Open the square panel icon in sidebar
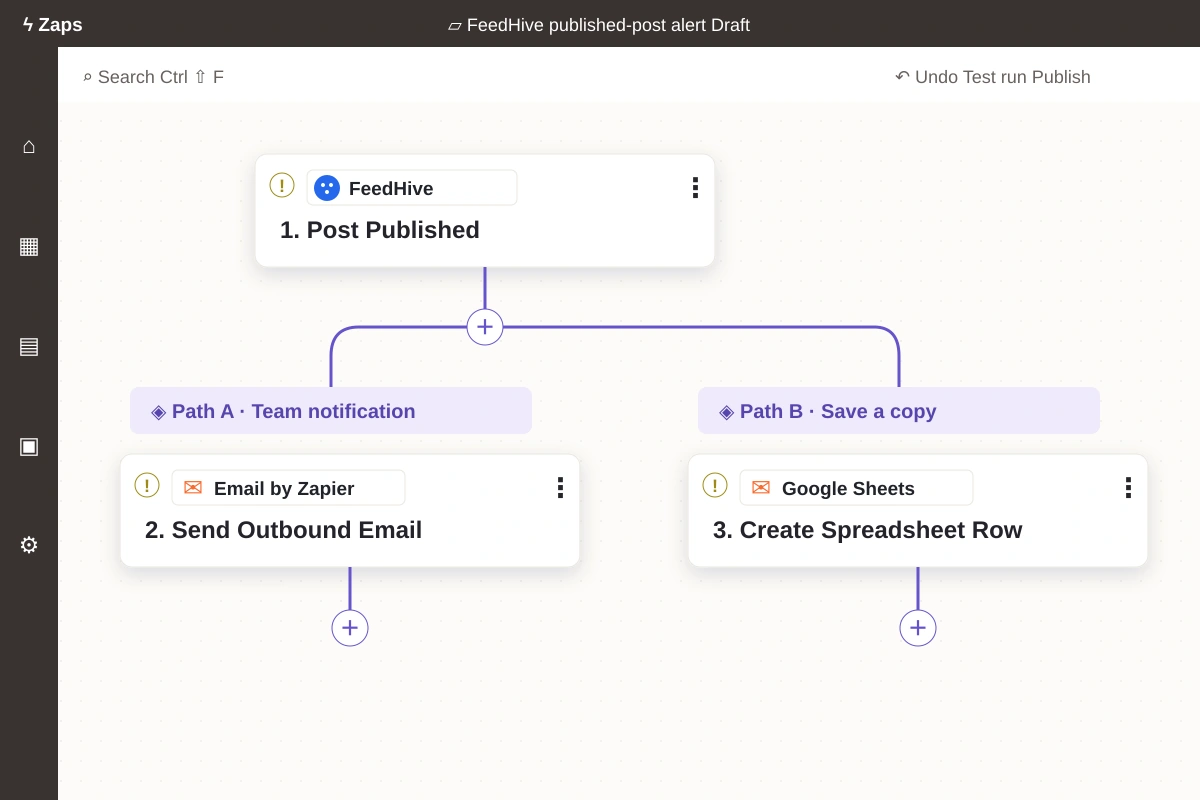1200x800 pixels. [x=29, y=446]
